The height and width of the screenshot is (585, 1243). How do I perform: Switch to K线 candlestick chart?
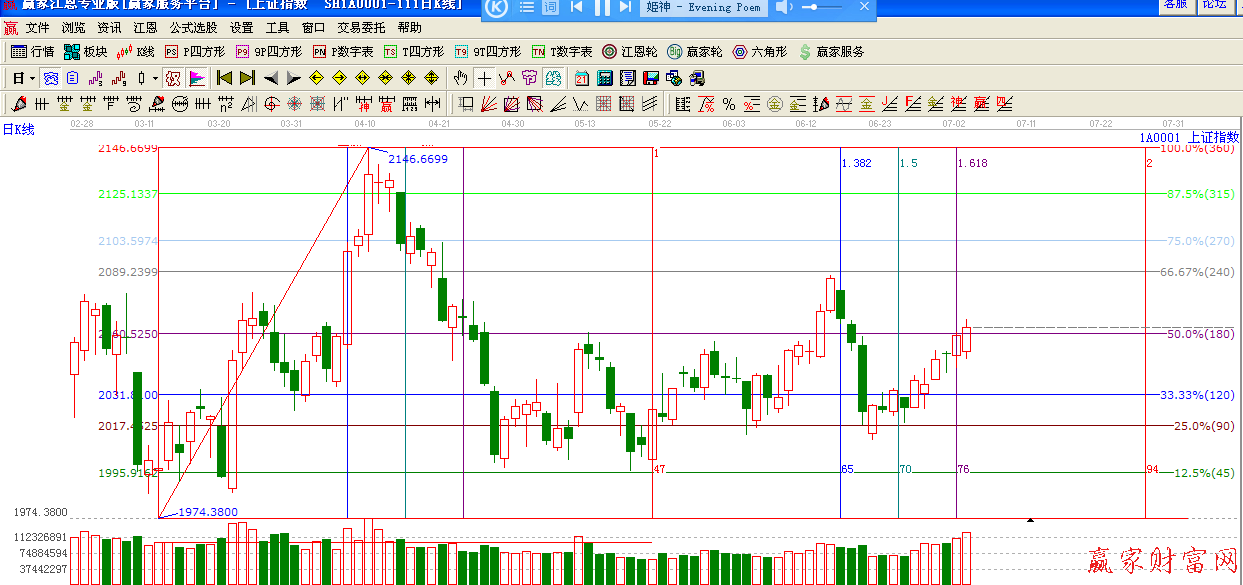[x=135, y=51]
